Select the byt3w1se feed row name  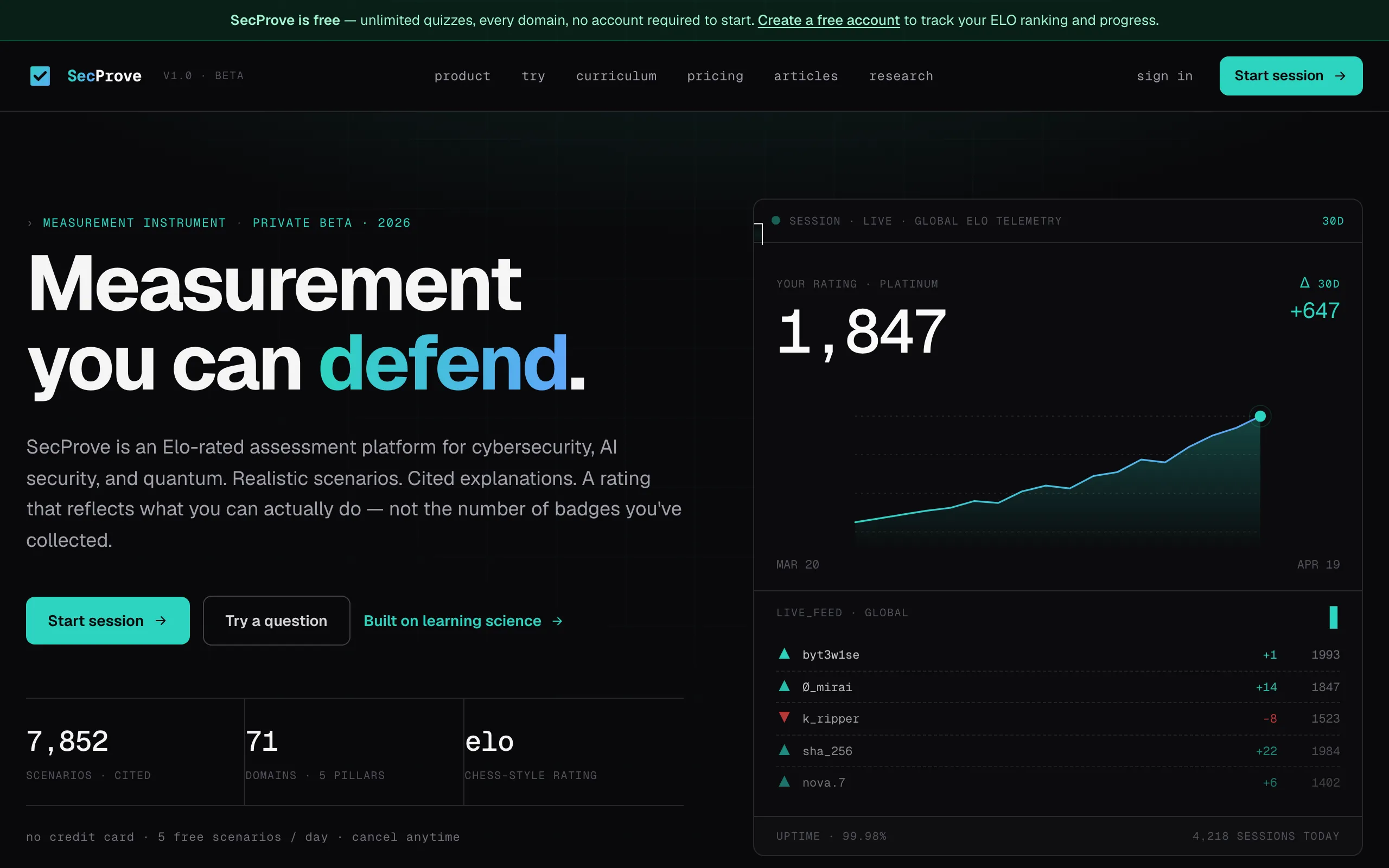831,655
